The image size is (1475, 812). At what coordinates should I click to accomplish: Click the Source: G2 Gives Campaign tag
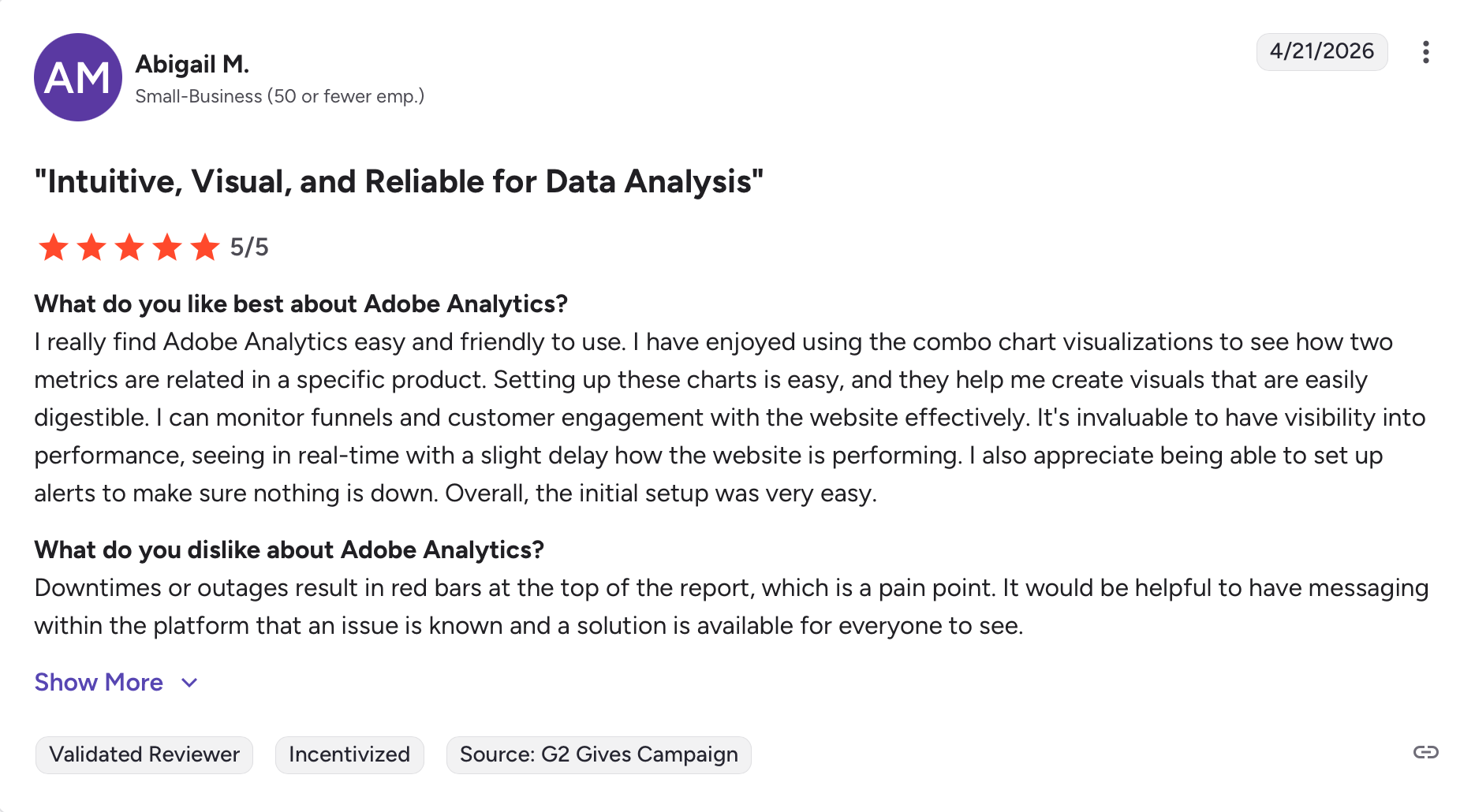click(599, 754)
